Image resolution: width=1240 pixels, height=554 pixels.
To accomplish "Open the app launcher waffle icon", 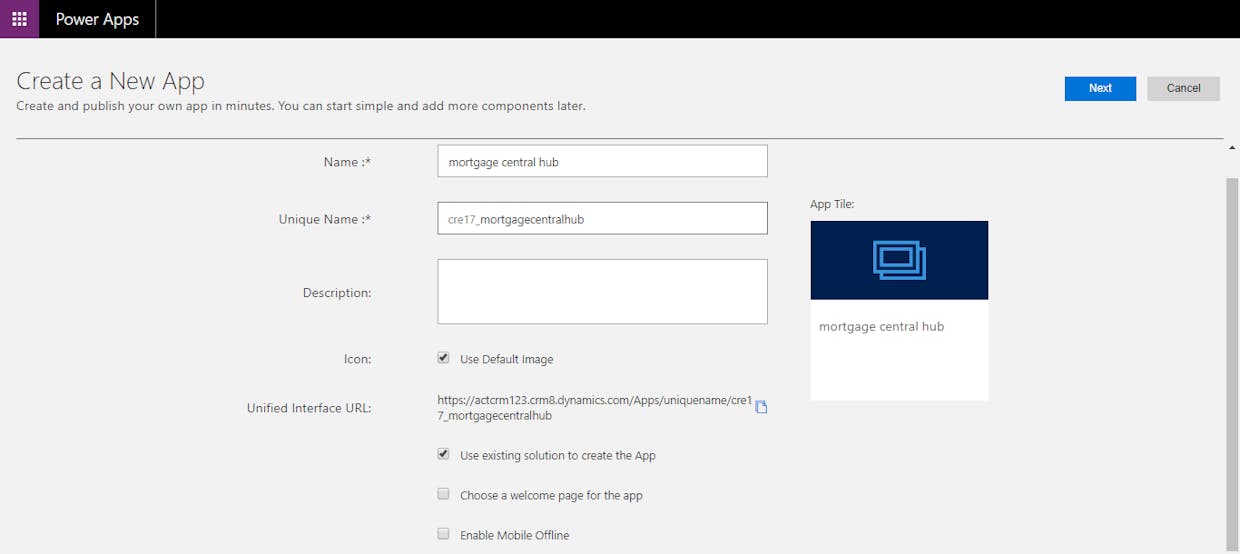I will 19,19.
